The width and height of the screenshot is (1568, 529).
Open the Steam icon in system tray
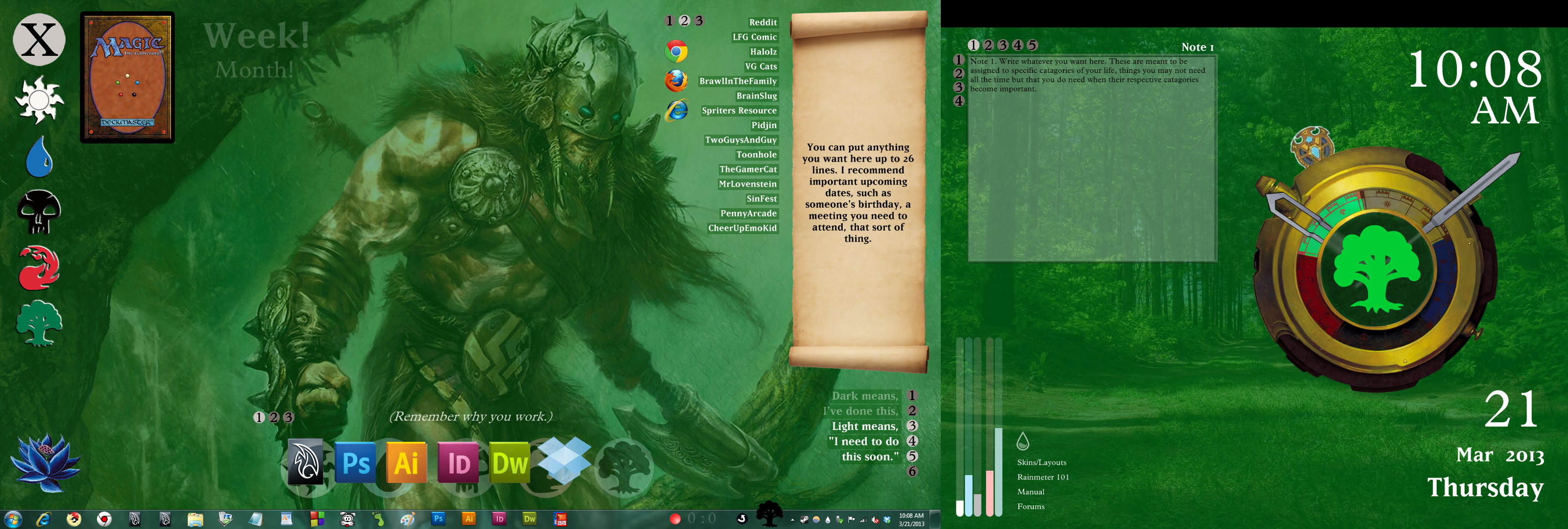pyautogui.click(x=804, y=520)
